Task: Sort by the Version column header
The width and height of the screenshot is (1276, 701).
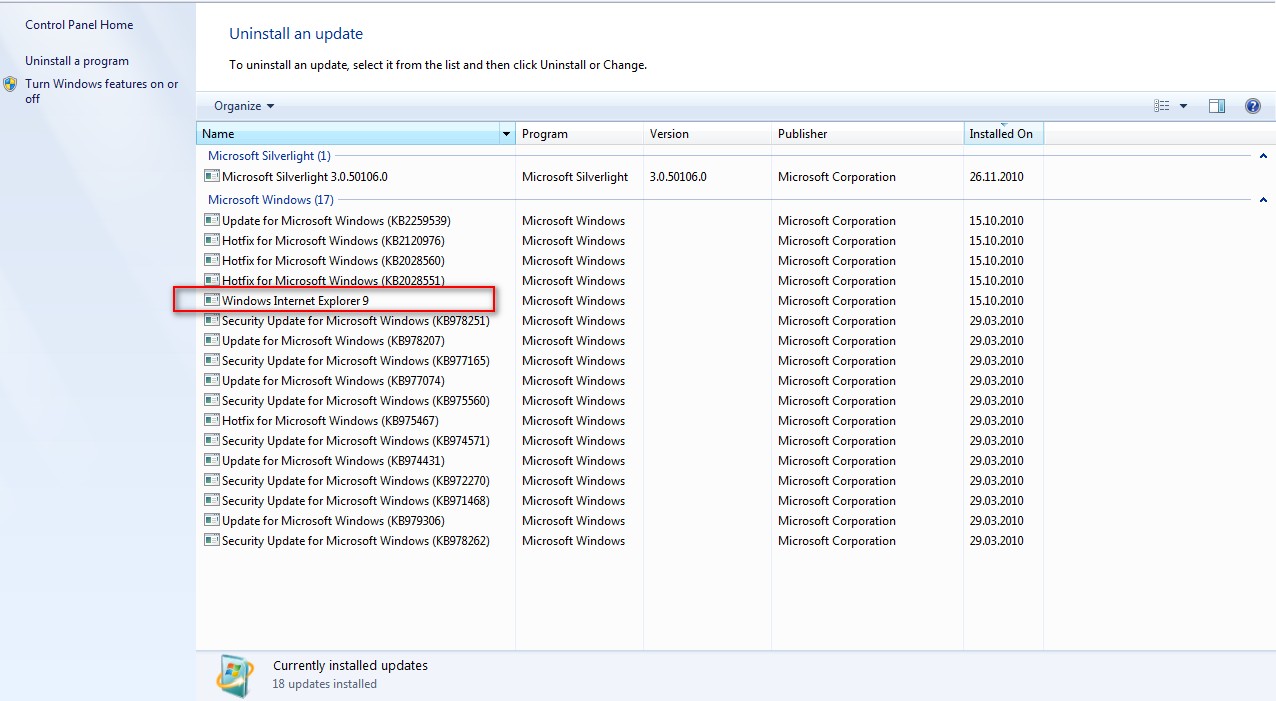Action: click(707, 134)
